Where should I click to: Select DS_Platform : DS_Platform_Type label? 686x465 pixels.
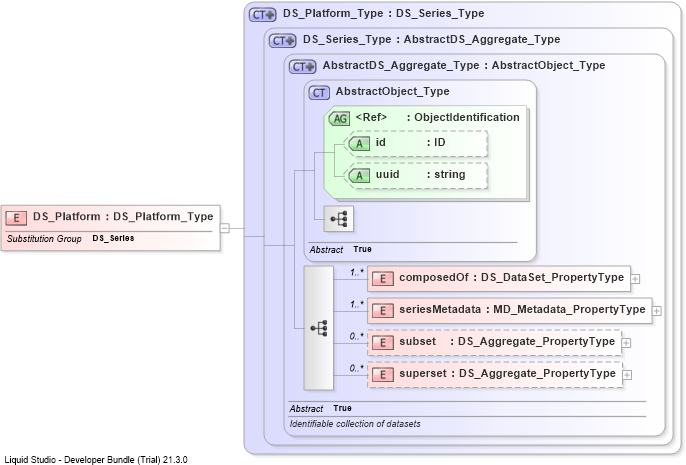click(123, 217)
